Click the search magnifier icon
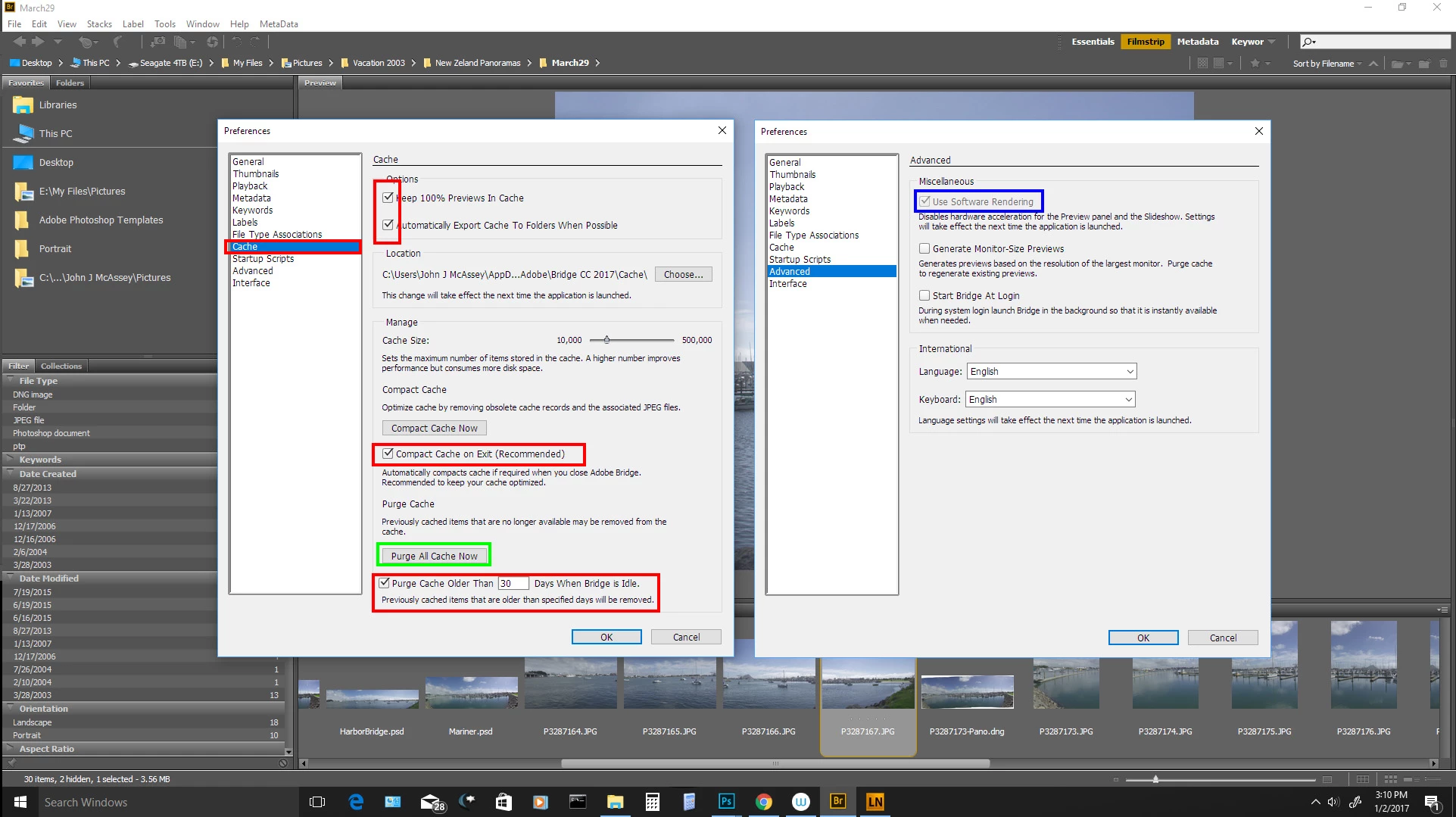Viewport: 1456px width, 817px height. [1308, 42]
